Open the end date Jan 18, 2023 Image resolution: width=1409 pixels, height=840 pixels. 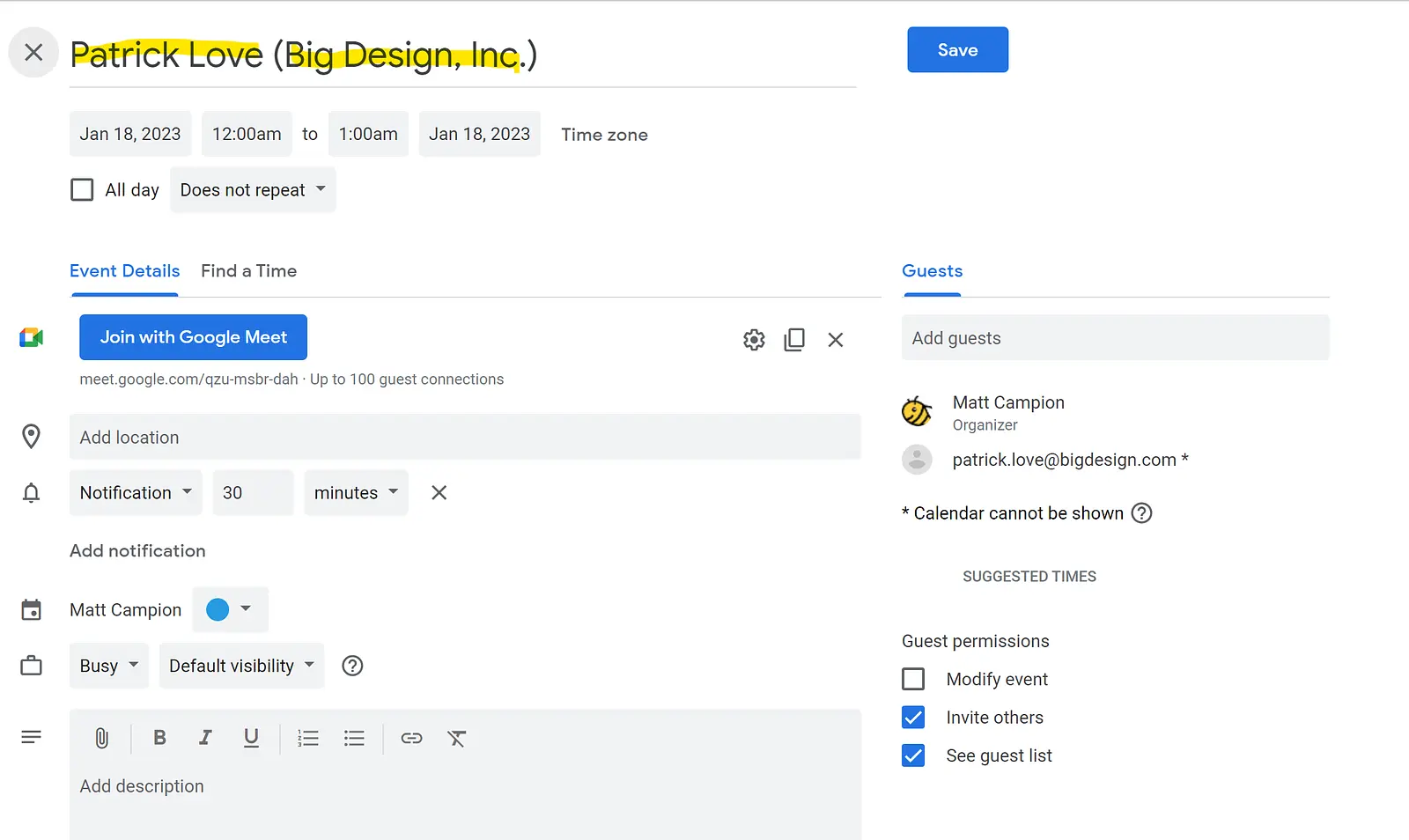(479, 134)
